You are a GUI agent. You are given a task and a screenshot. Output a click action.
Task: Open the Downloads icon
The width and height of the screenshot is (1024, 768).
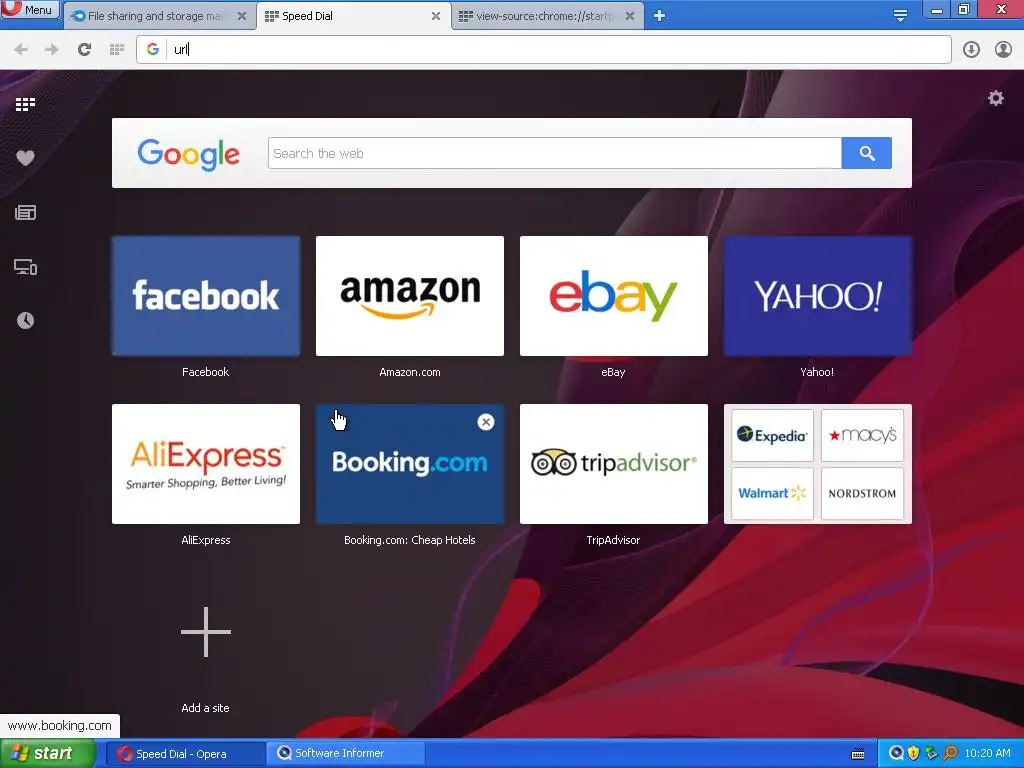971,50
